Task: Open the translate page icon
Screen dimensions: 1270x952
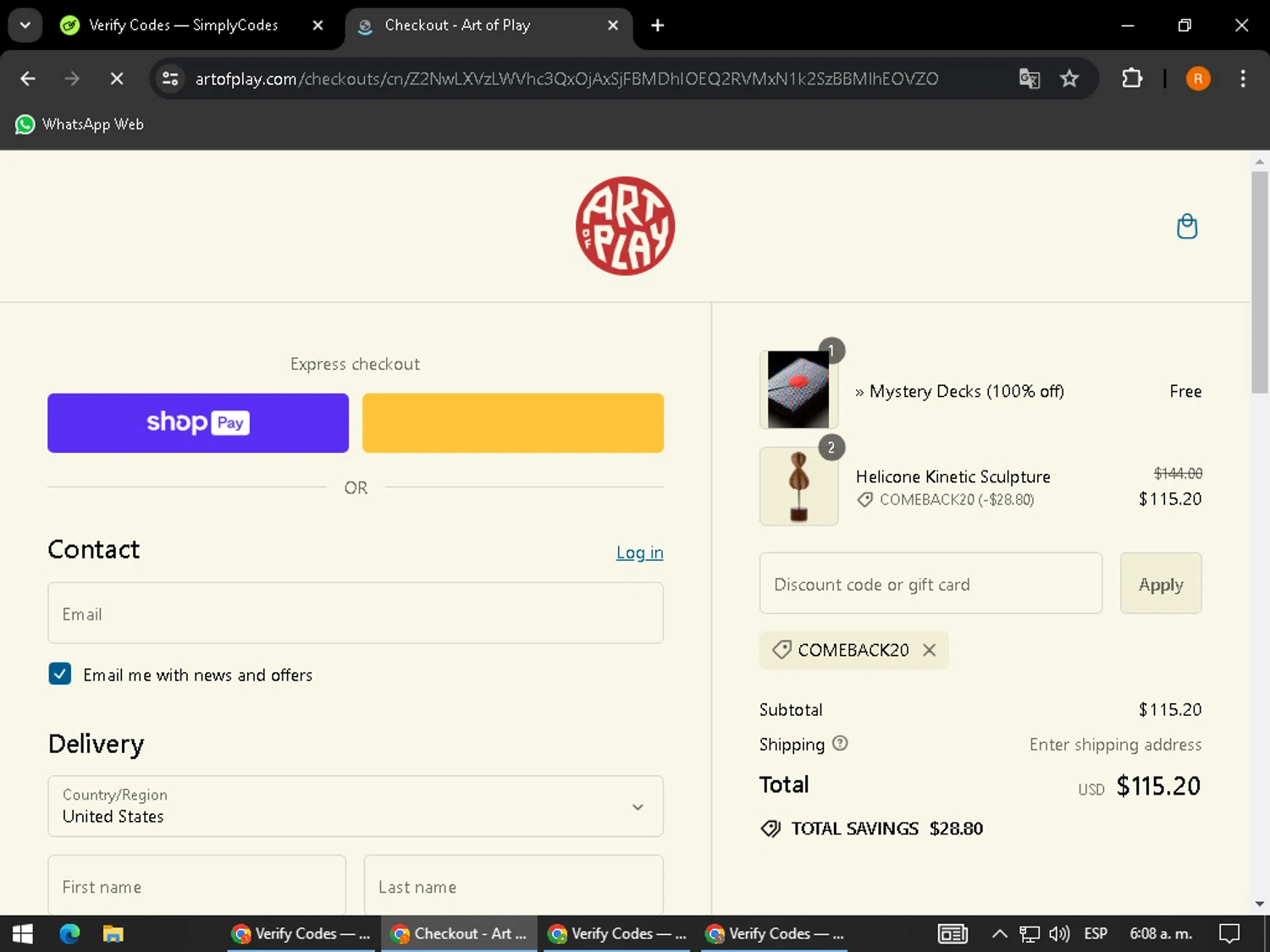Action: tap(1030, 79)
